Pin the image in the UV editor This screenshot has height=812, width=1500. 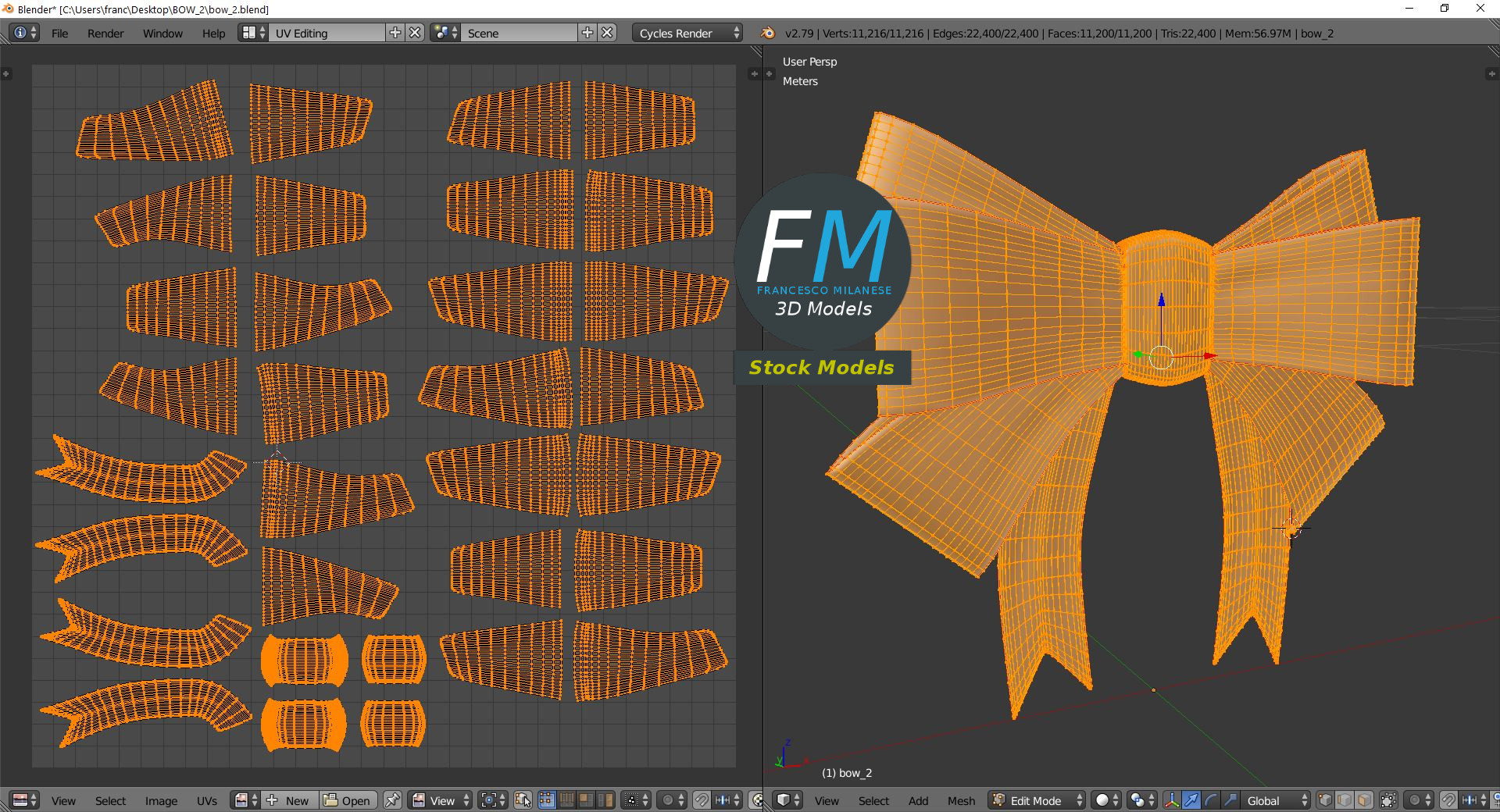pyautogui.click(x=392, y=800)
